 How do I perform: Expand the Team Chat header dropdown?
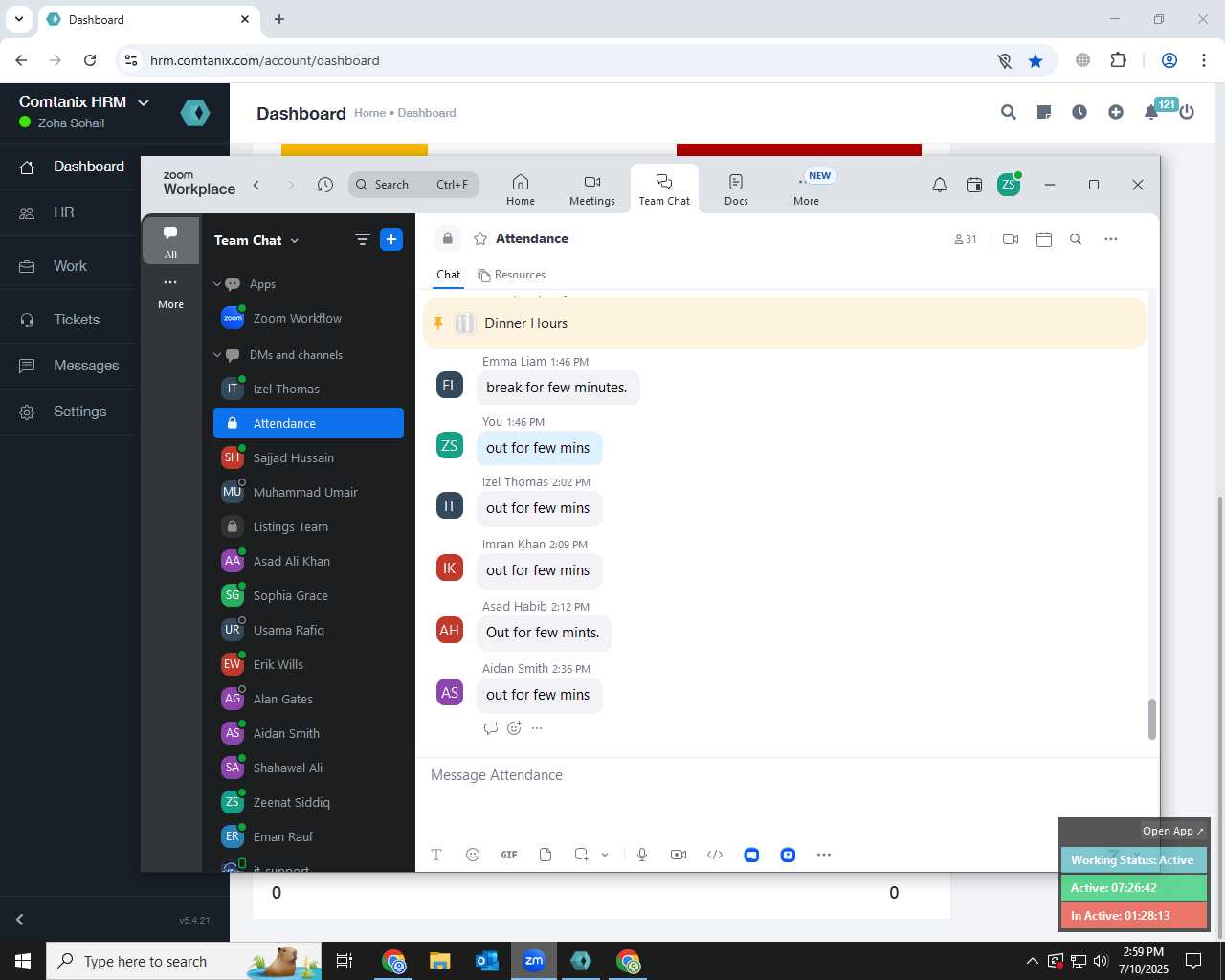click(295, 240)
